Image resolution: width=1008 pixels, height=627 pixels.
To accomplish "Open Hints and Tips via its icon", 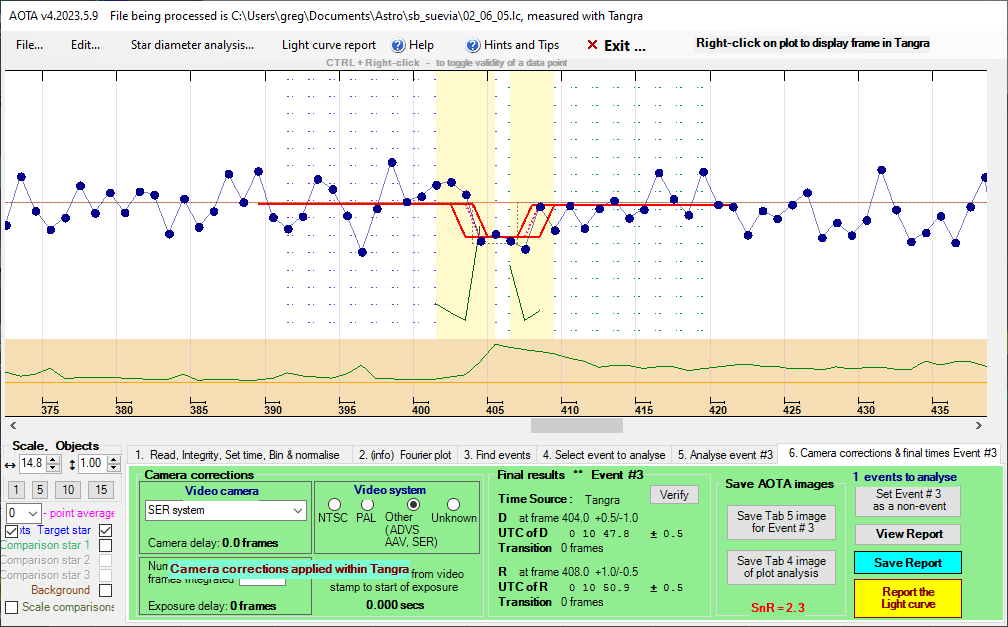I will (473, 45).
